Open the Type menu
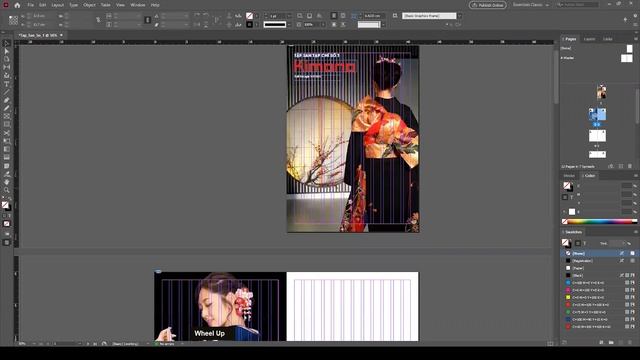Viewport: 640px width, 360px height. pyautogui.click(x=73, y=5)
